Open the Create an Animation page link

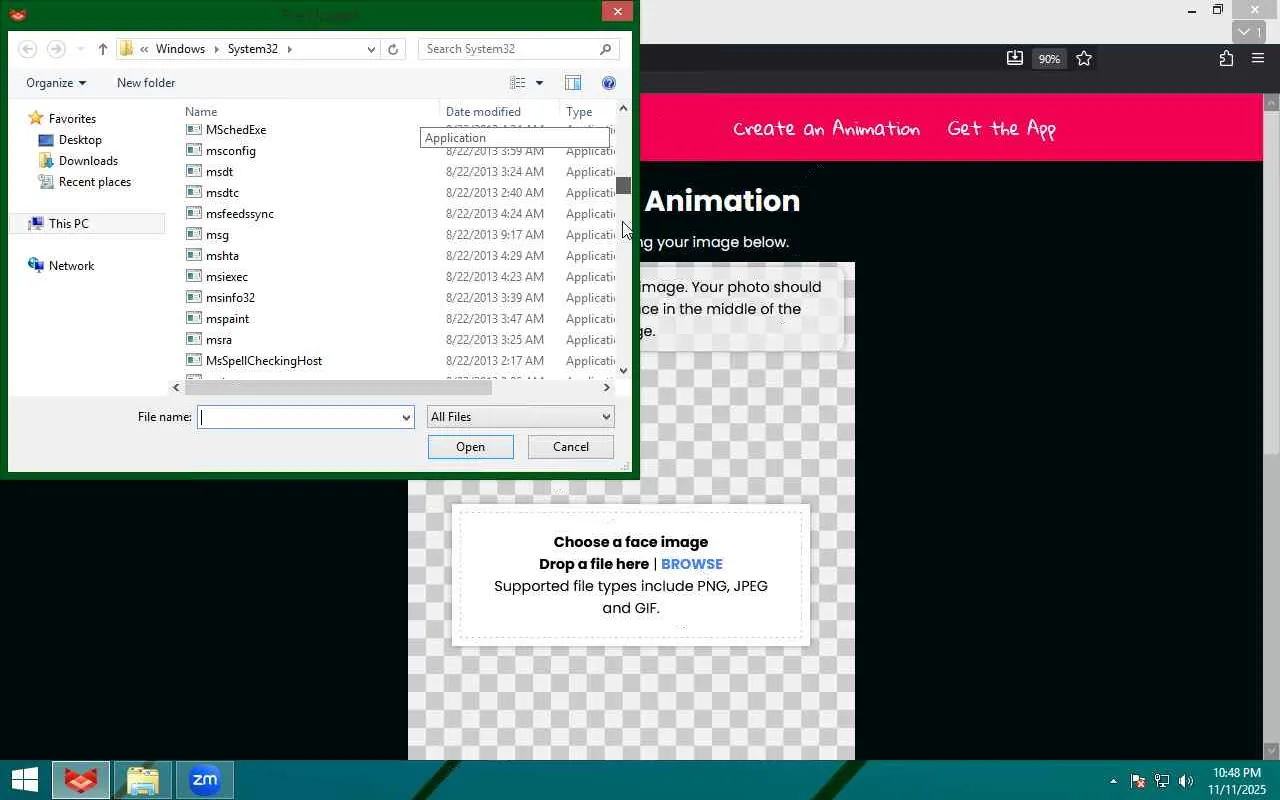coord(826,129)
